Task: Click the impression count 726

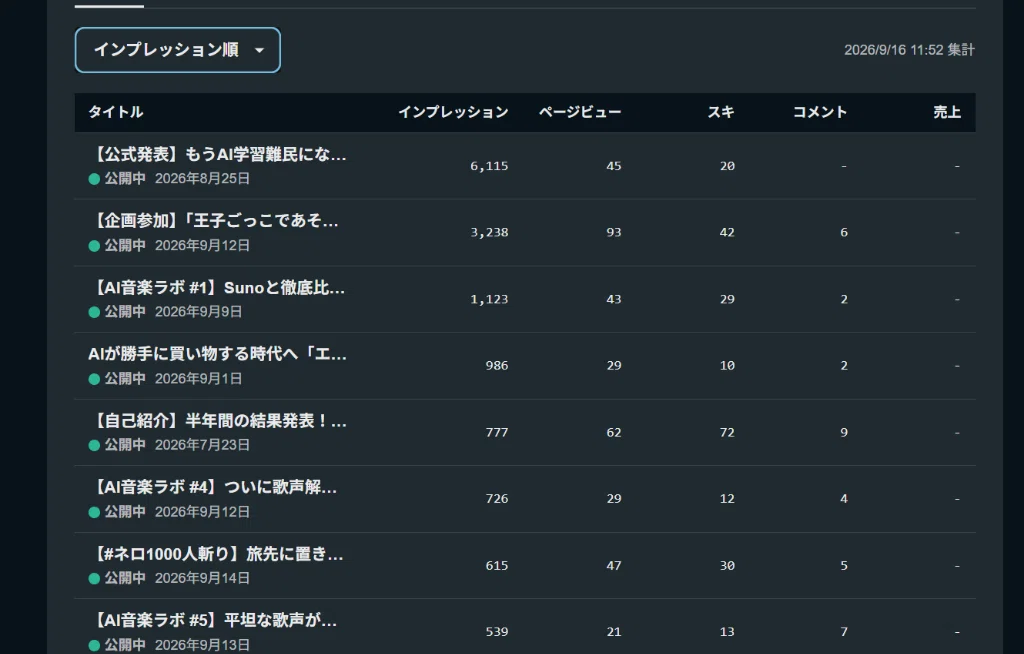Action: (x=497, y=499)
